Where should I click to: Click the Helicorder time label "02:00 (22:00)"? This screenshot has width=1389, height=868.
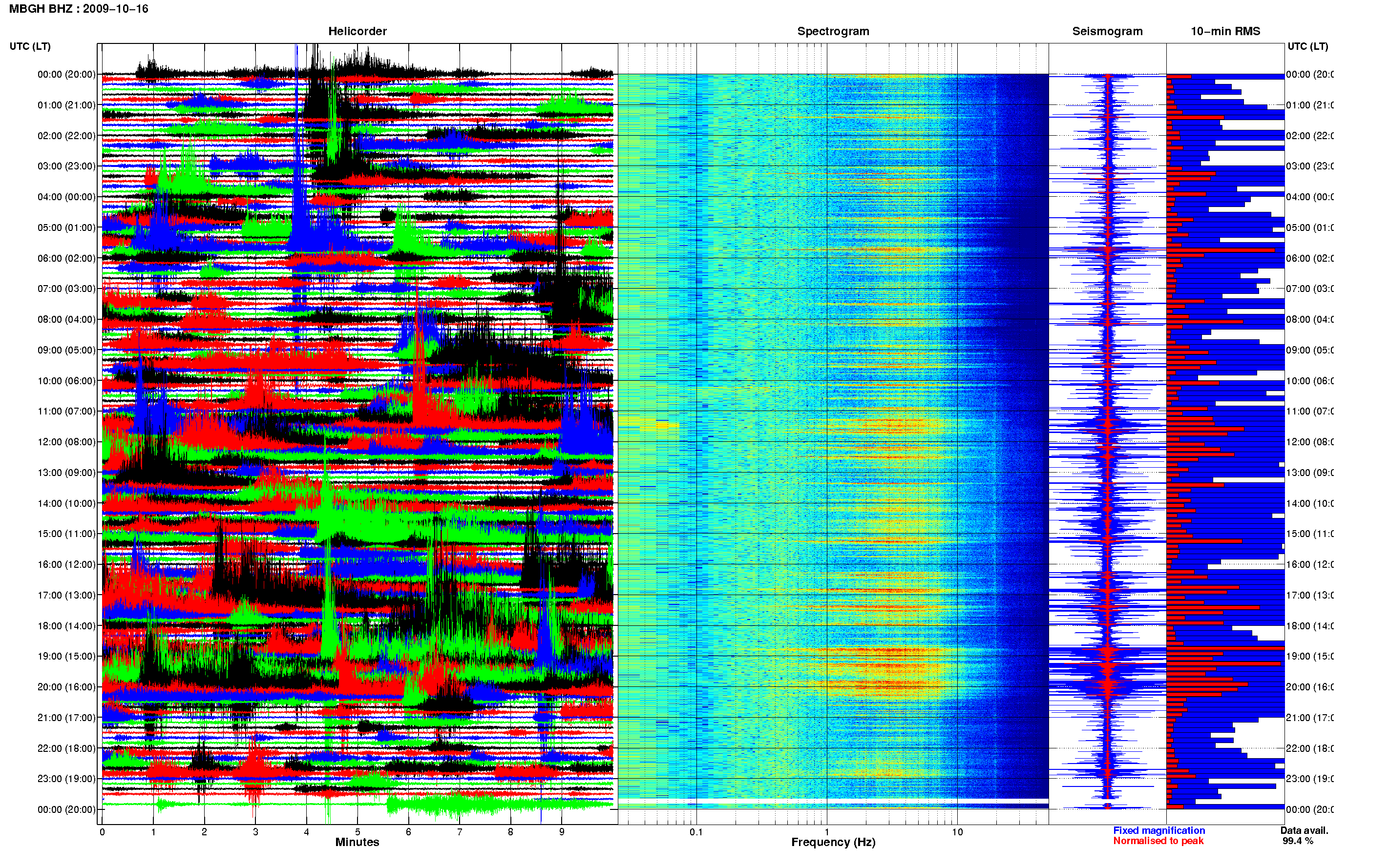(x=66, y=136)
